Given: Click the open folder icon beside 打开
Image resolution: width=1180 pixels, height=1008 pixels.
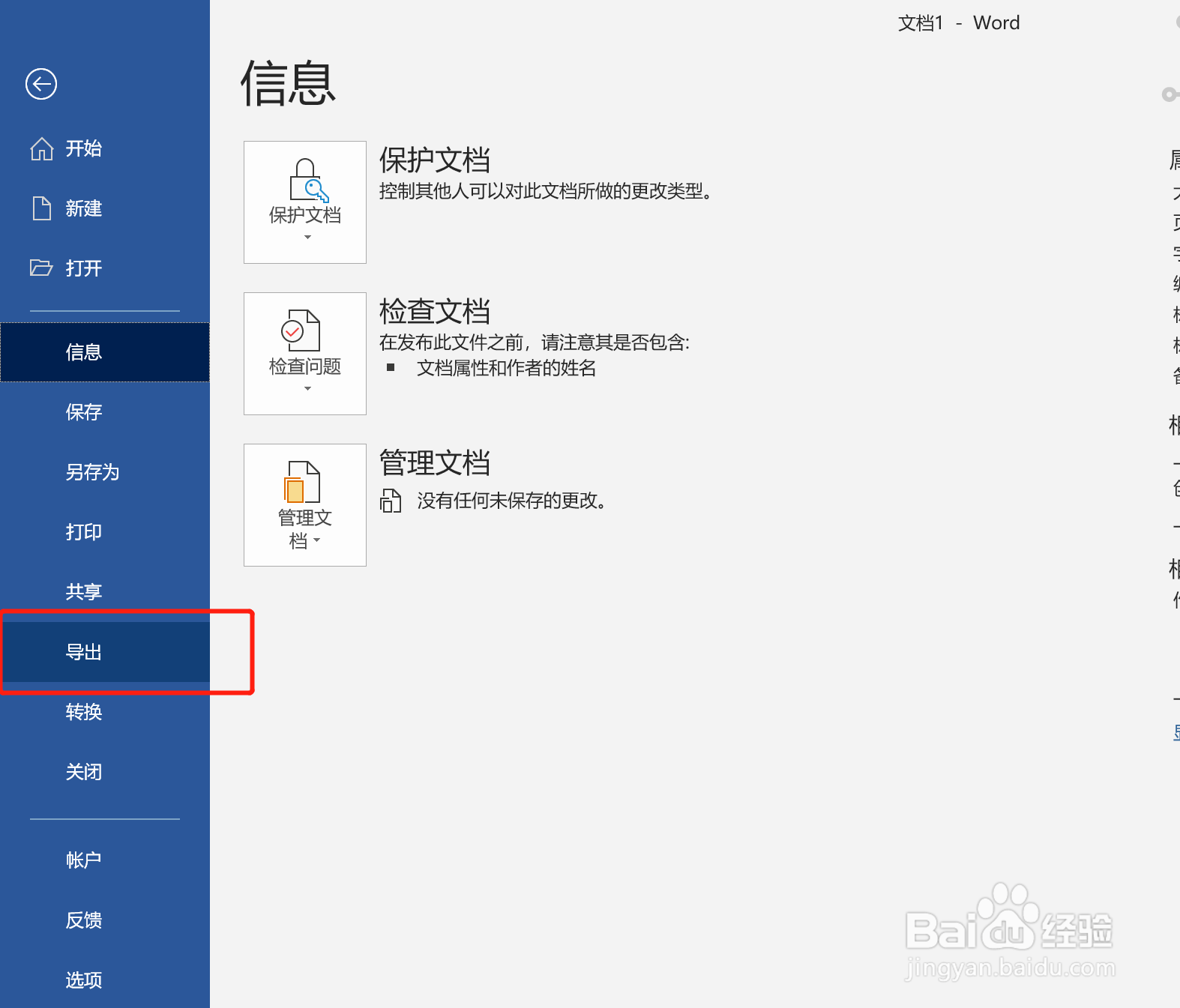Looking at the screenshot, I should click(41, 268).
